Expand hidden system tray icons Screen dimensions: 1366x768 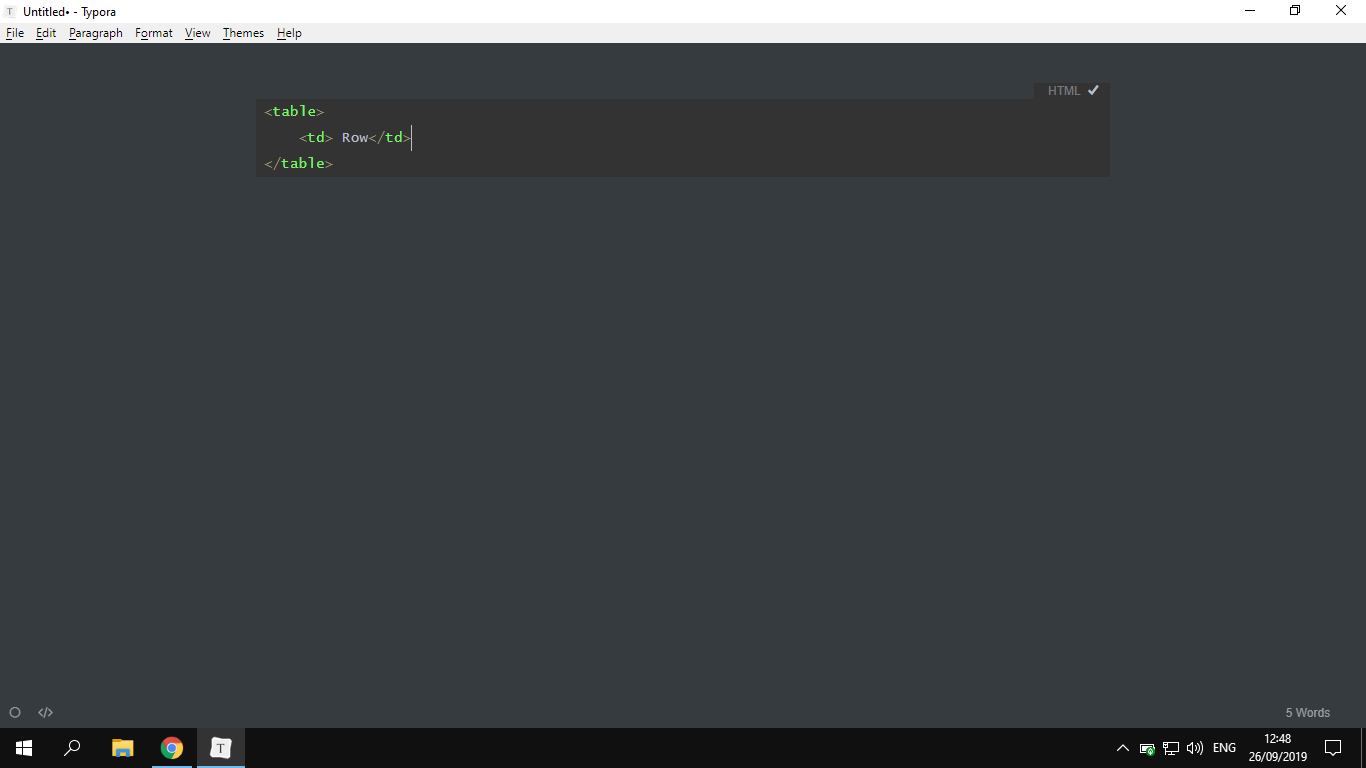coord(1122,747)
